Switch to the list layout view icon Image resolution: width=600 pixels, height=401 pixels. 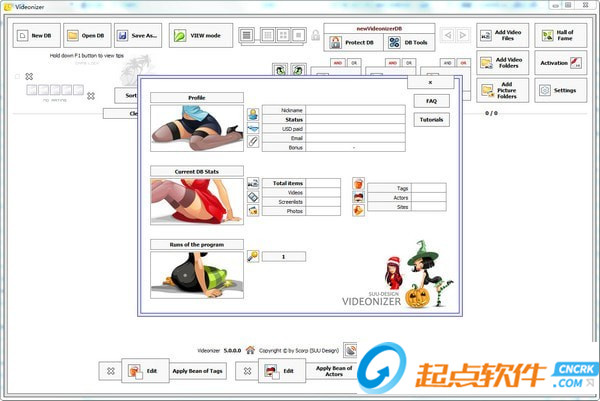(246, 36)
